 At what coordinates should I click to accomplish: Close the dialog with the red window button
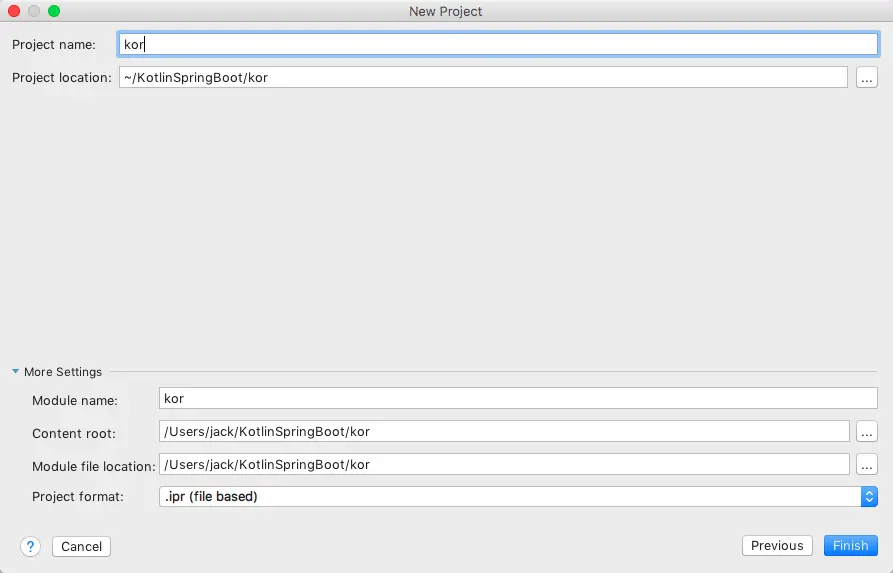[14, 11]
